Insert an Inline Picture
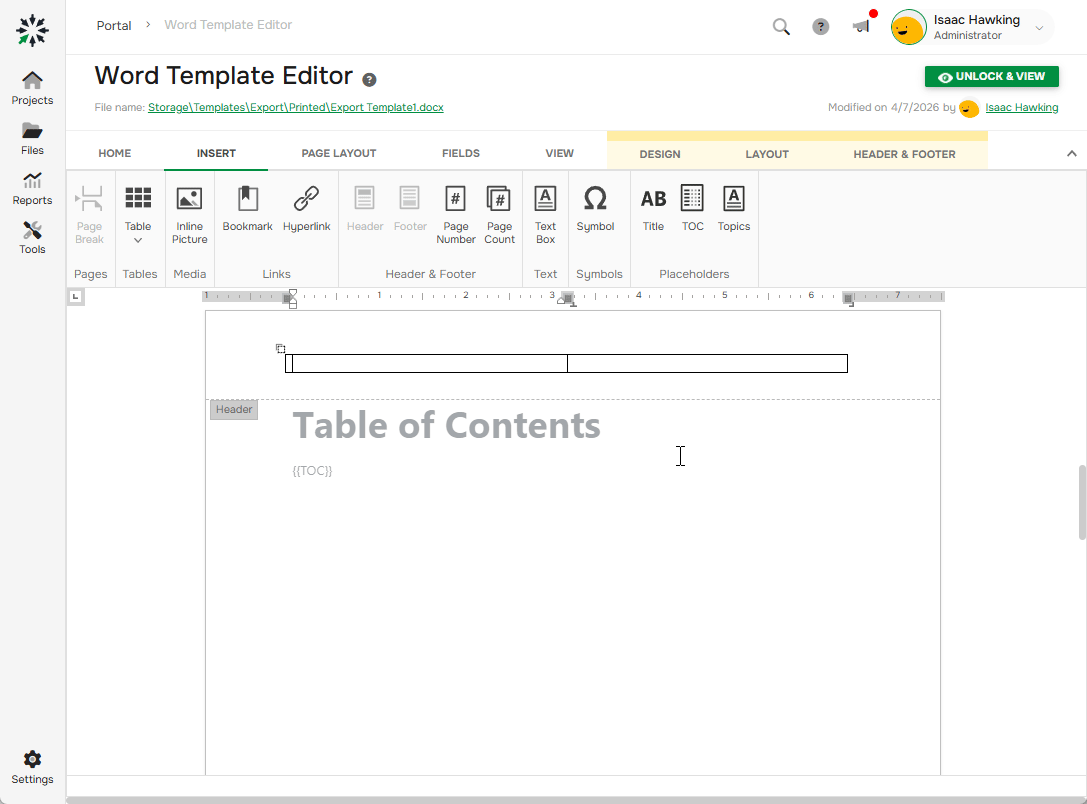 pos(189,215)
